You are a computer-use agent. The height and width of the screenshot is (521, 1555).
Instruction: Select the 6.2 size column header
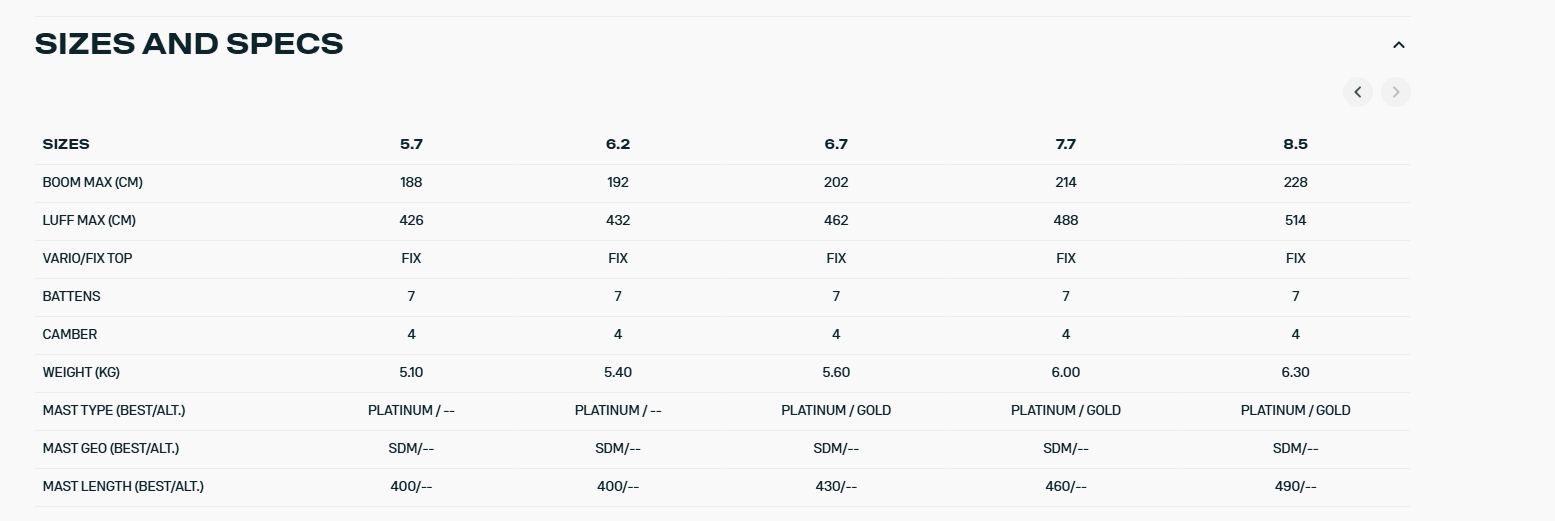pos(618,144)
